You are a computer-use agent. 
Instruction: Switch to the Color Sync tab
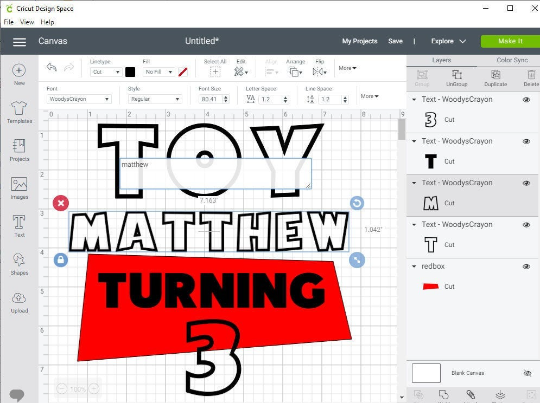[512, 60]
